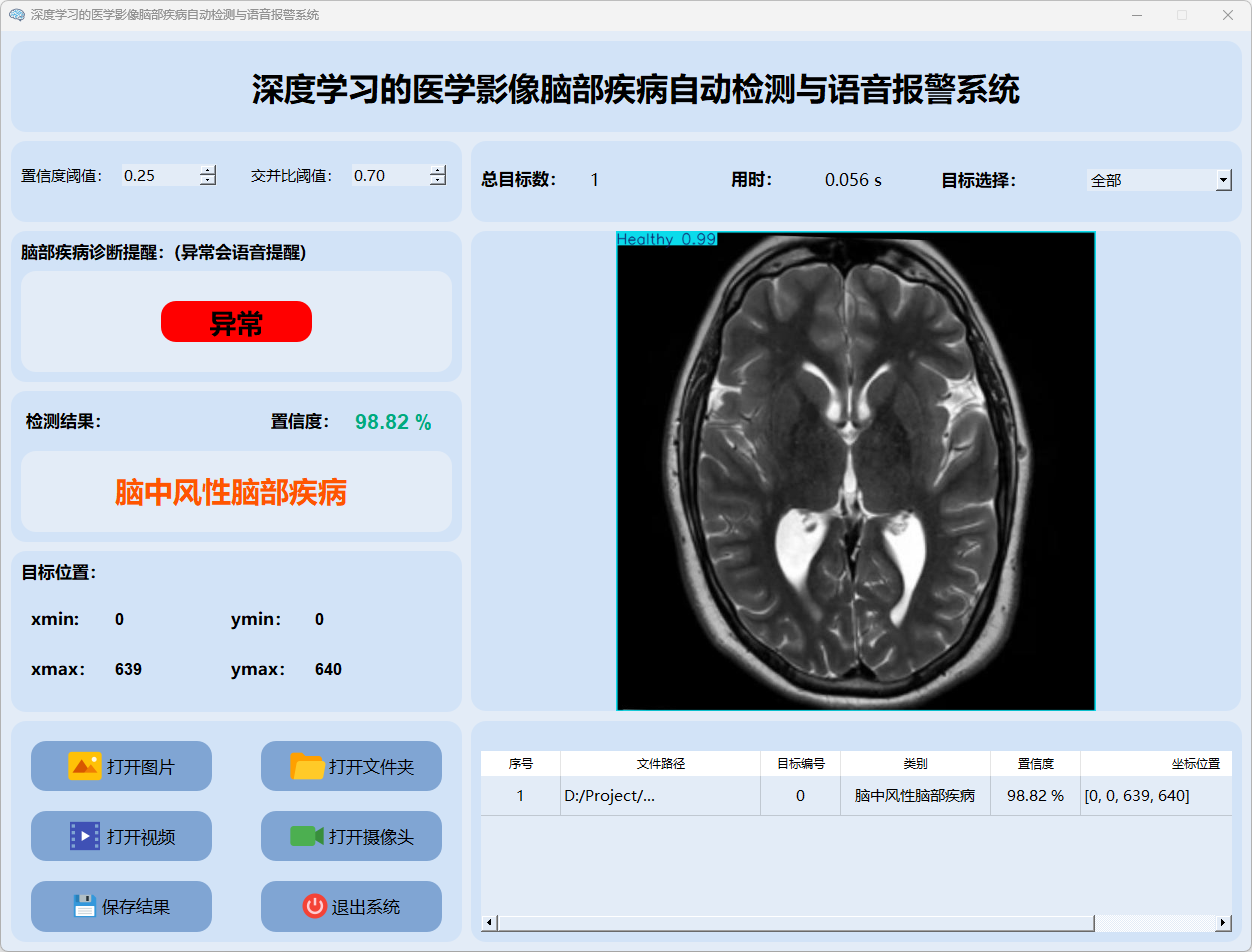The width and height of the screenshot is (1252, 952).
Task: Click the 文件路径 column header
Action: click(660, 763)
